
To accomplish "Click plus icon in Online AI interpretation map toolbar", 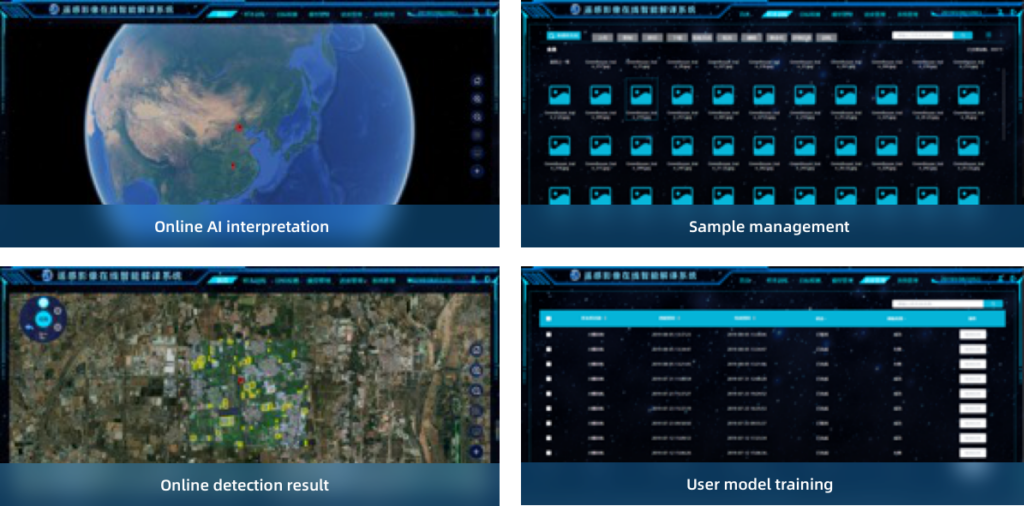I will point(477,171).
